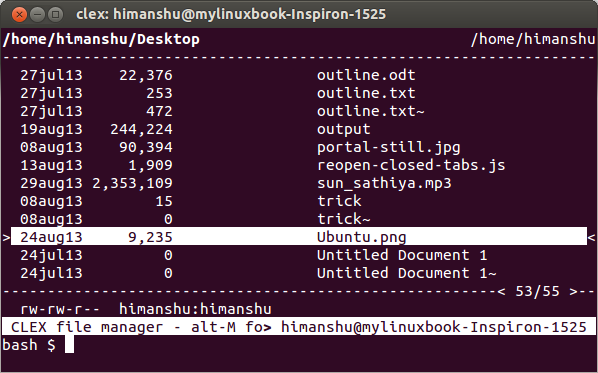598x373 pixels.
Task: Select the trick~ backup file row
Action: point(299,219)
